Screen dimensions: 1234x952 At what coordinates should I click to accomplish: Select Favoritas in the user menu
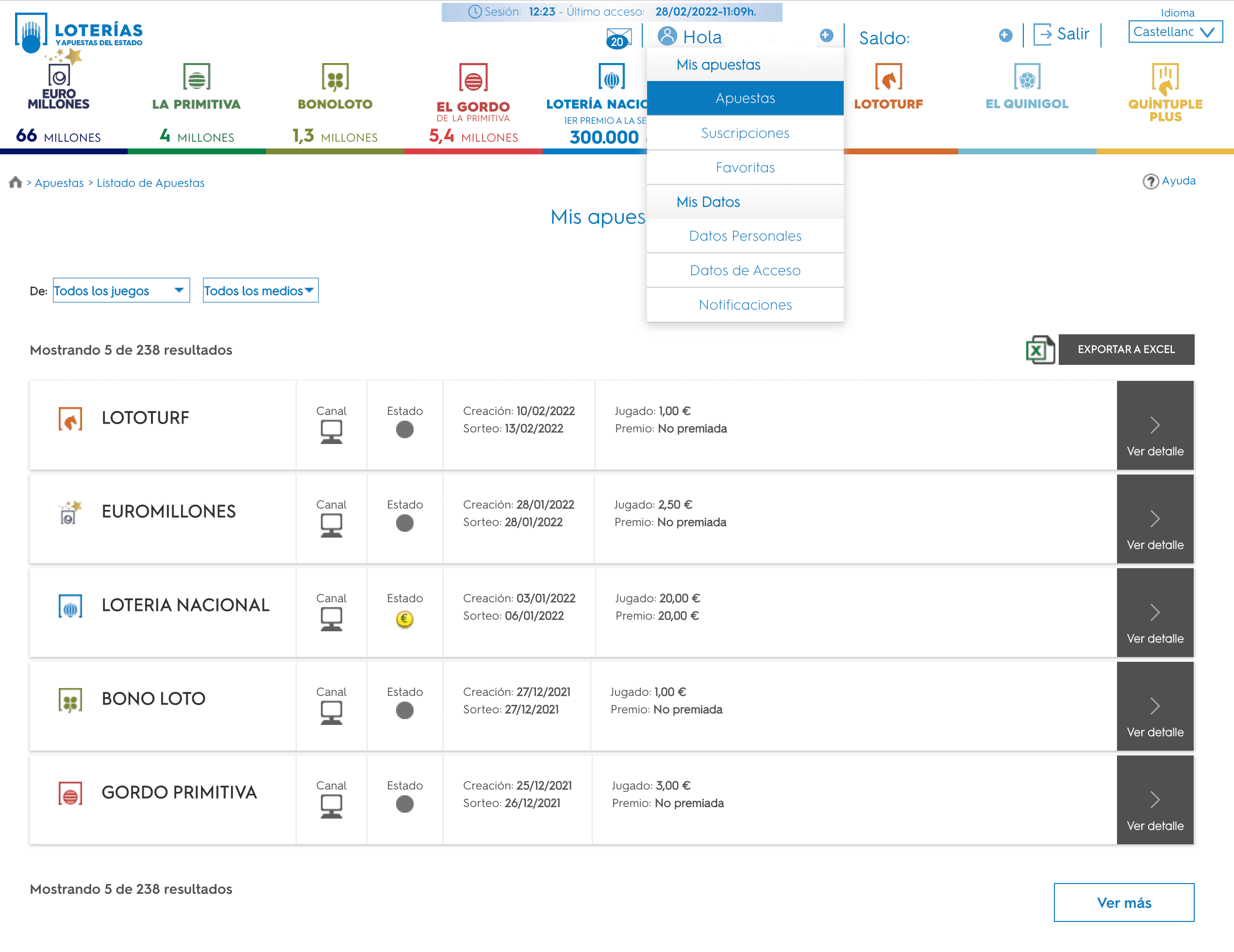745,167
